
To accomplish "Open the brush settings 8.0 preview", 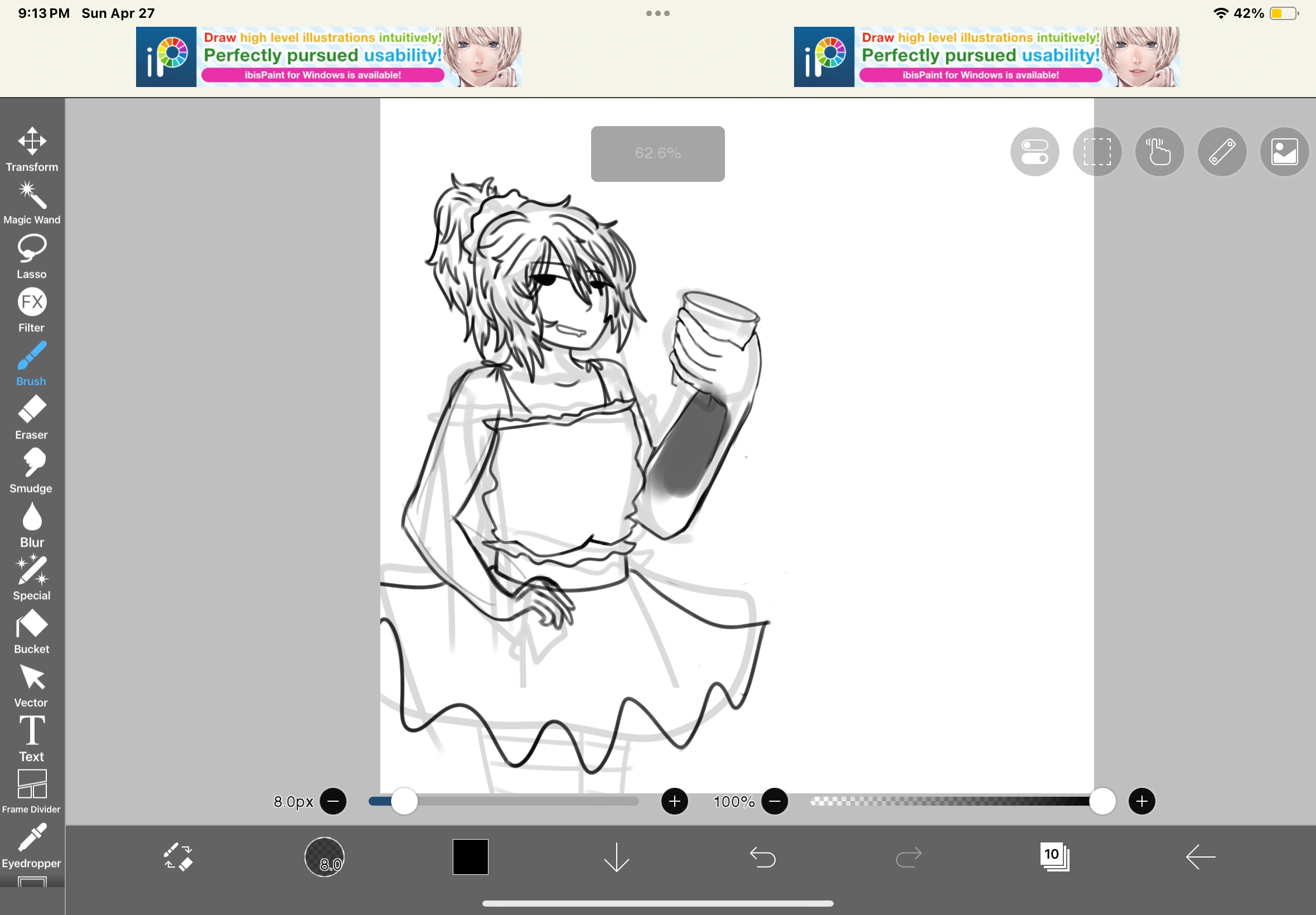I will pos(325,857).
